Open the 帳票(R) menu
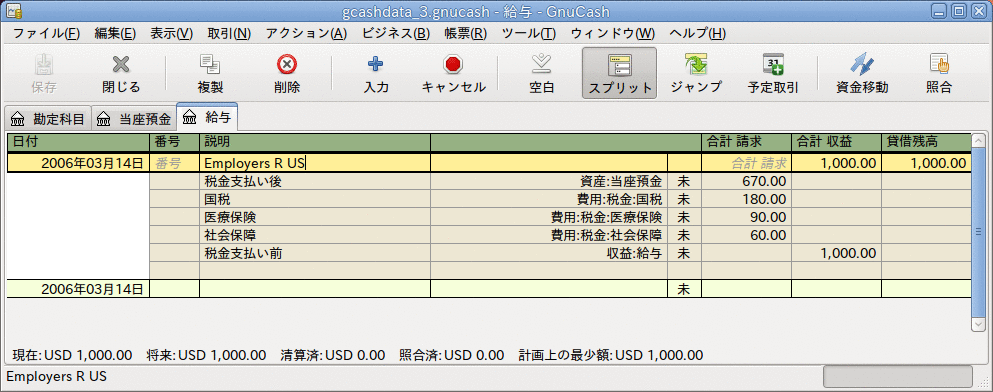 465,33
